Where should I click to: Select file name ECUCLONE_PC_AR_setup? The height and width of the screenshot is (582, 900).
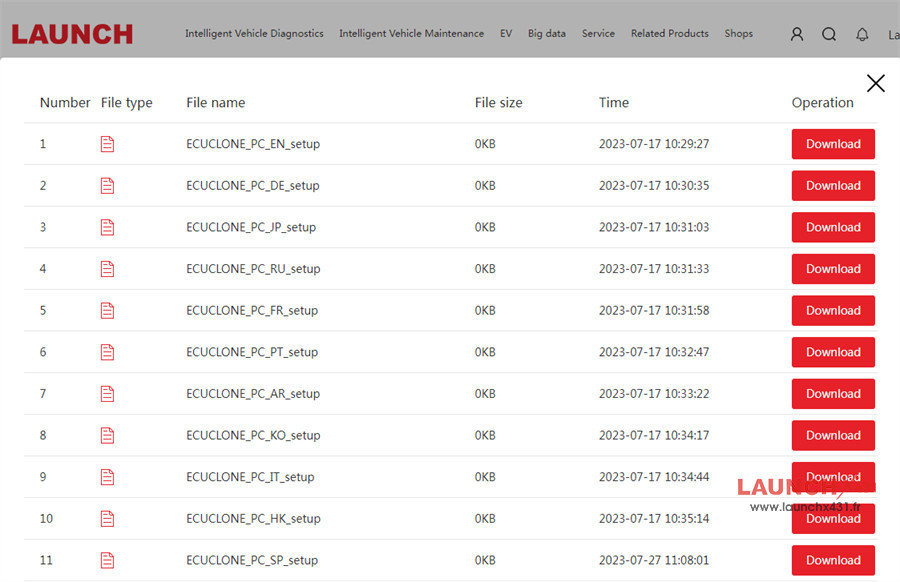coord(253,394)
